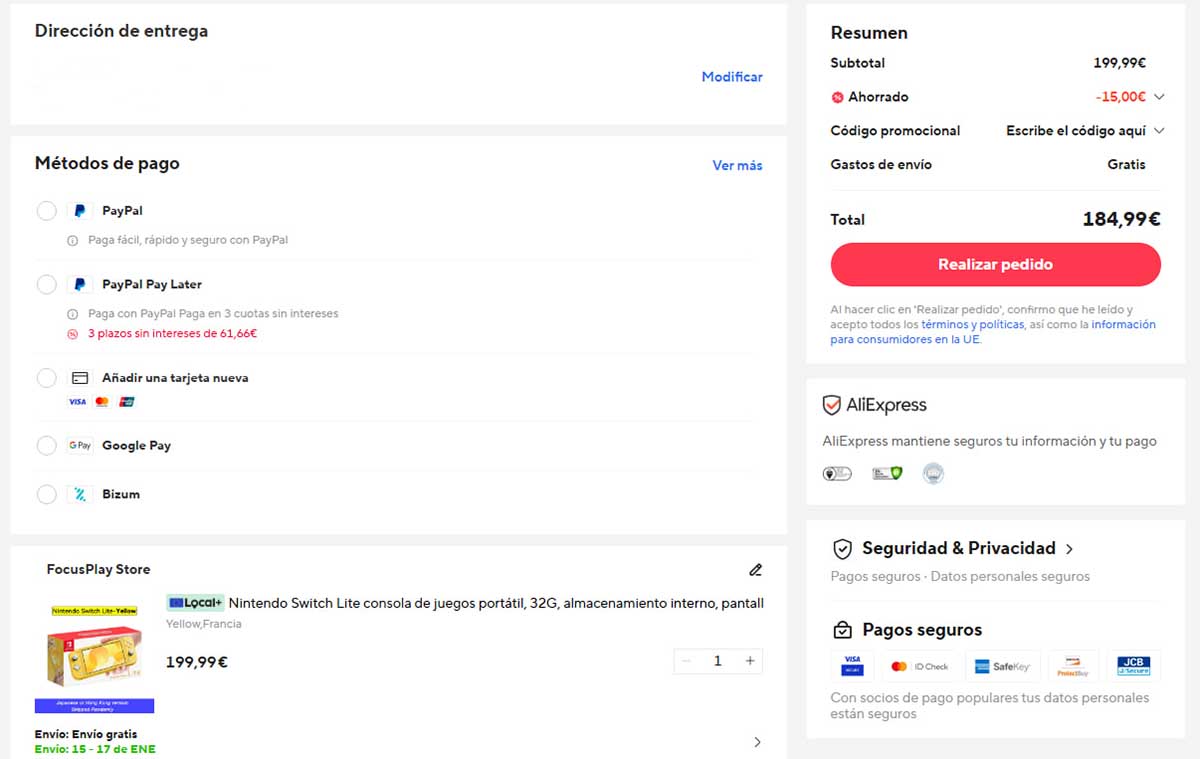Screen dimensions: 1200x759
Task: Open Seguridad & Privacidad details
Action: [x=1069, y=549]
